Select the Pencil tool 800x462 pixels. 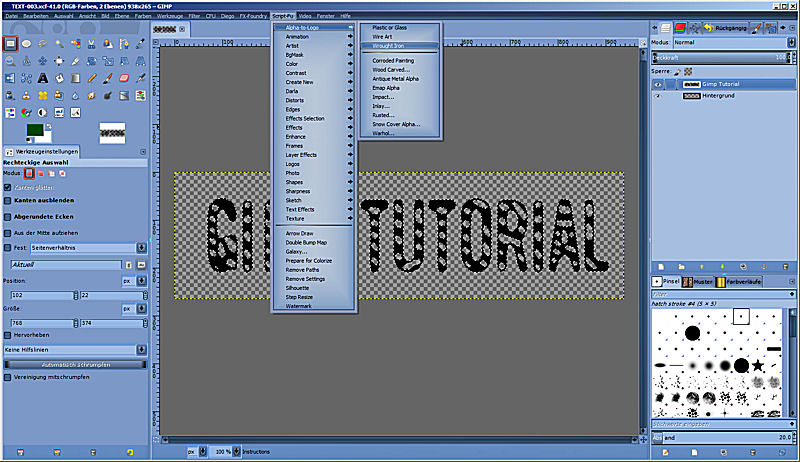pyautogui.click(x=92, y=78)
